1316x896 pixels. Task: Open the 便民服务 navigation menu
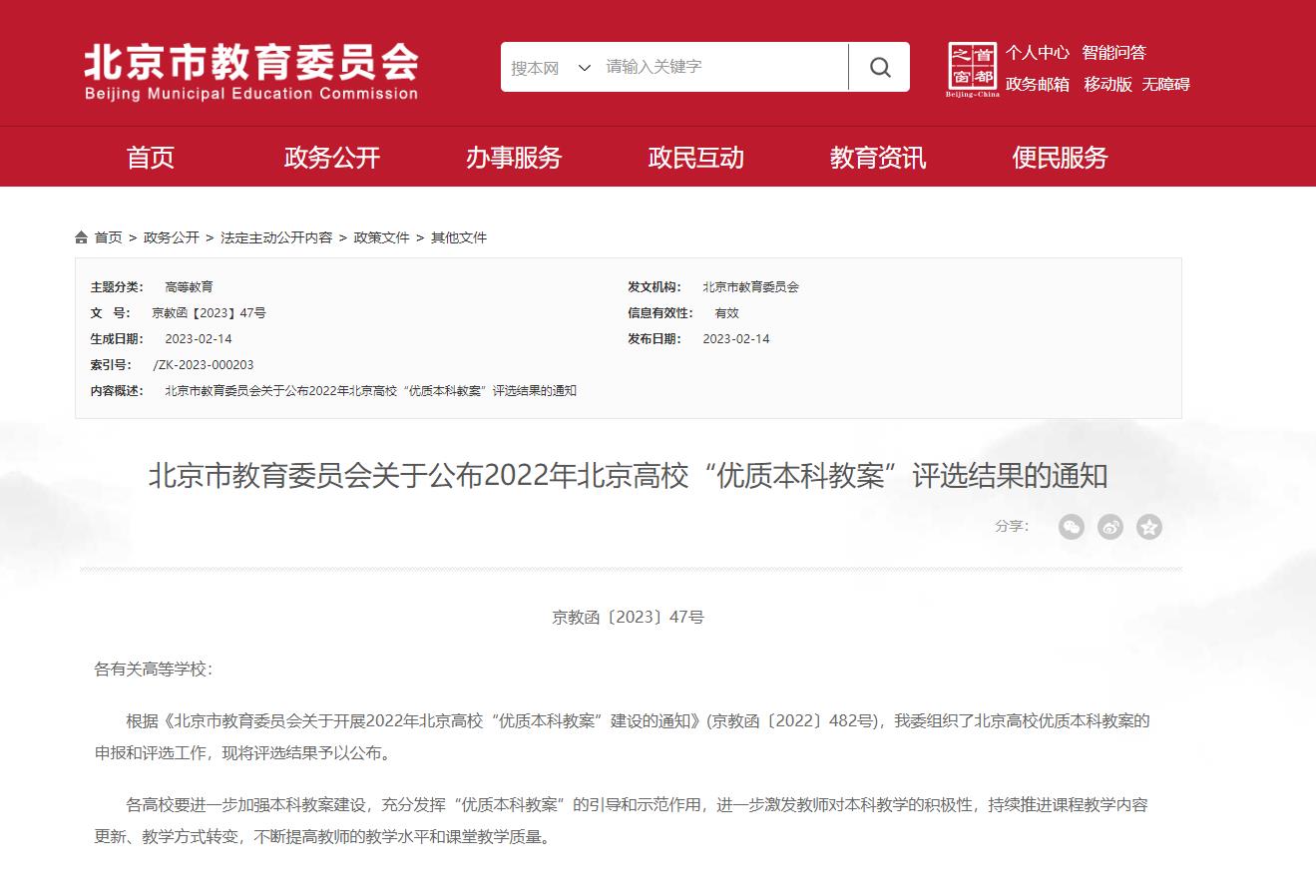[x=1060, y=158]
